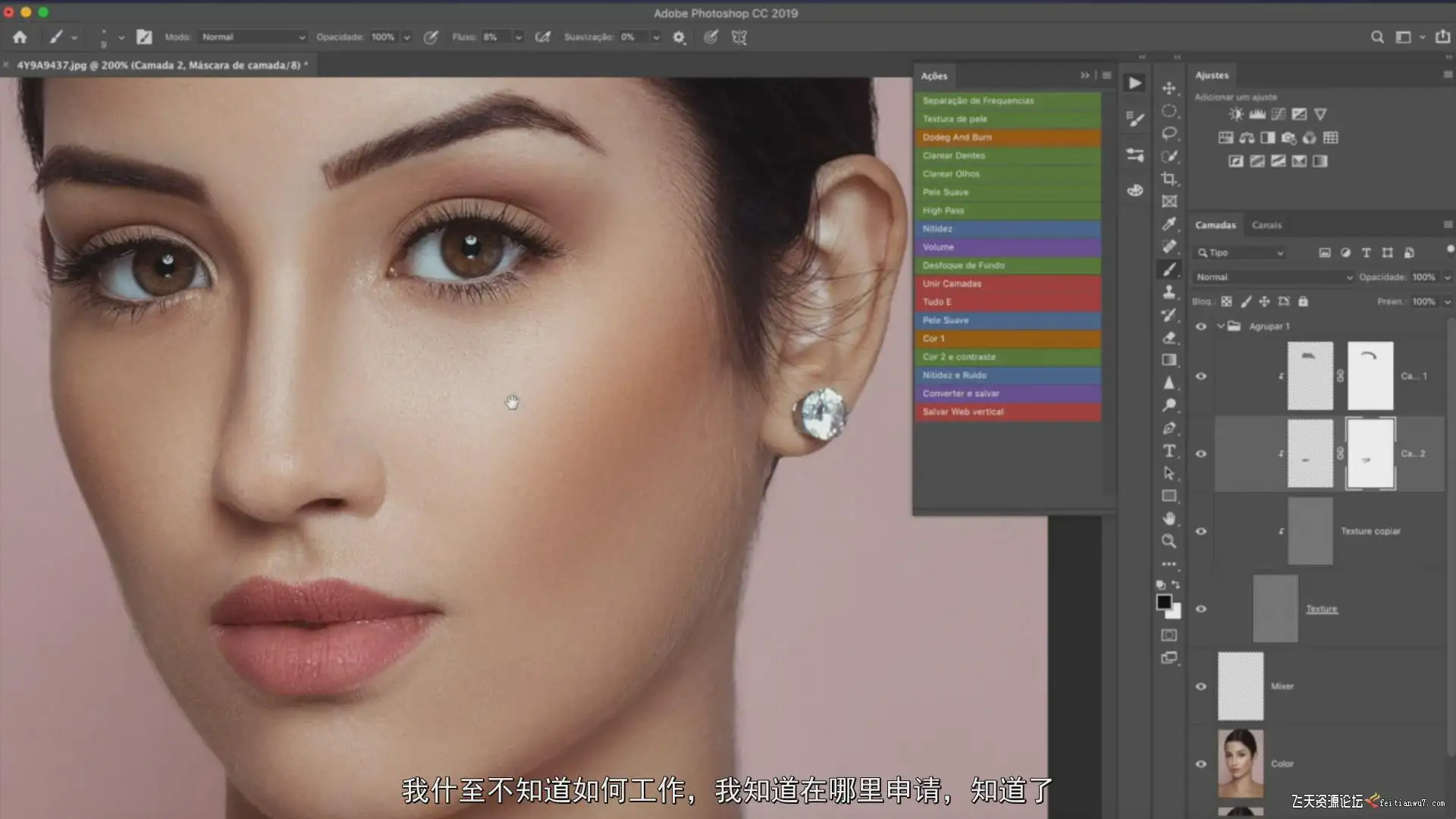This screenshot has height=819, width=1456.
Task: Open the layer blend mode Normal dropdown
Action: click(1273, 278)
